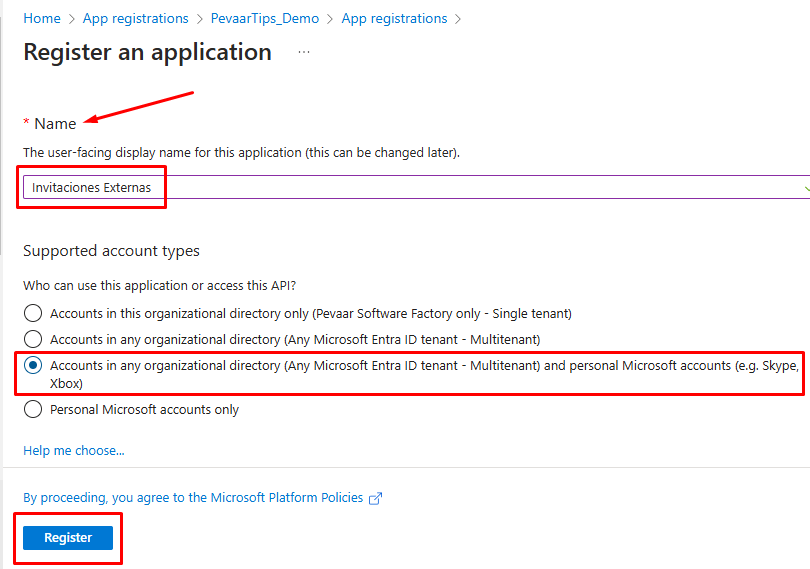Open the Help me choose link
This screenshot has height=569, width=810.
point(74,451)
